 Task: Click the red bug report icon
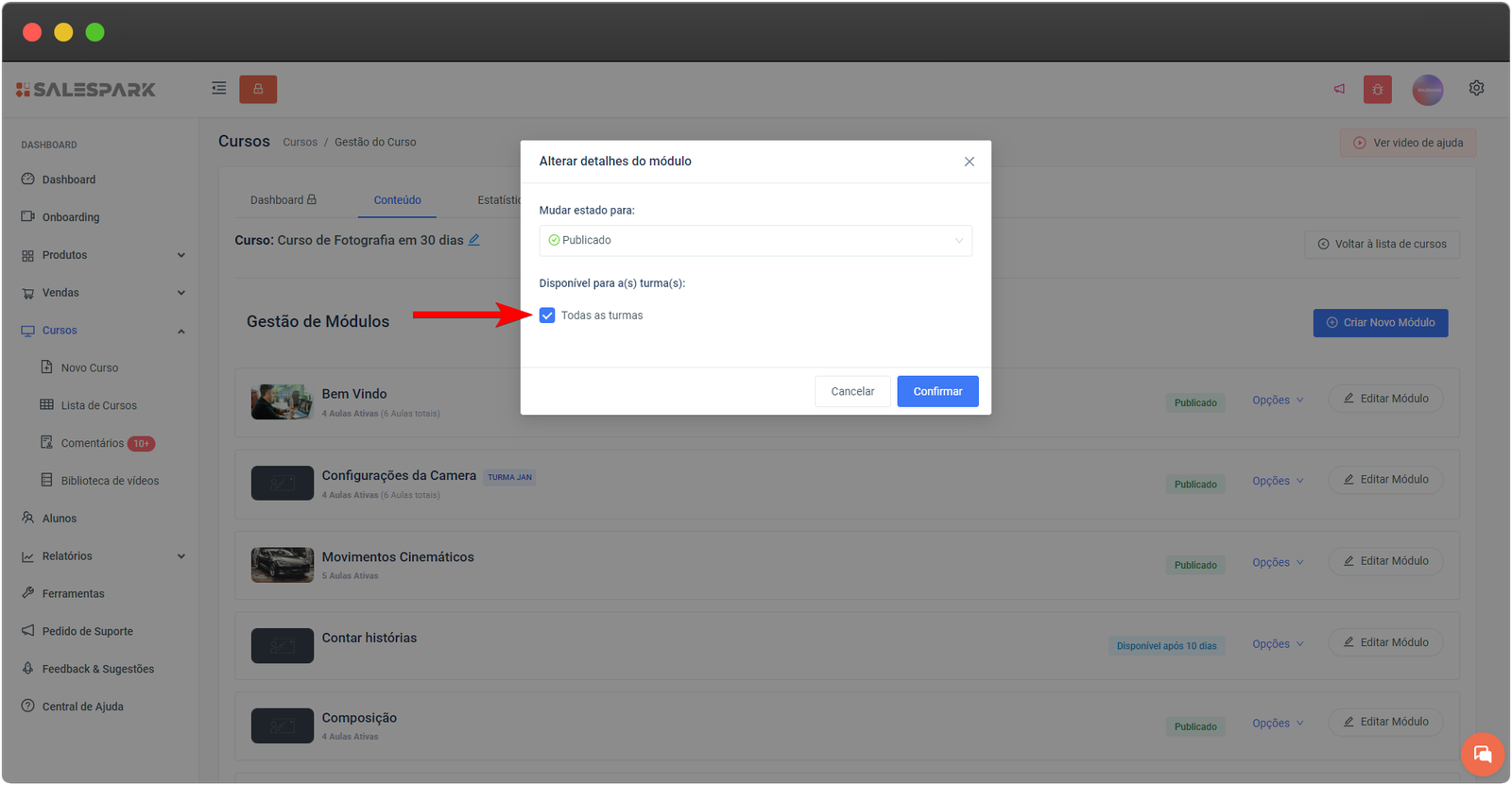(1377, 90)
